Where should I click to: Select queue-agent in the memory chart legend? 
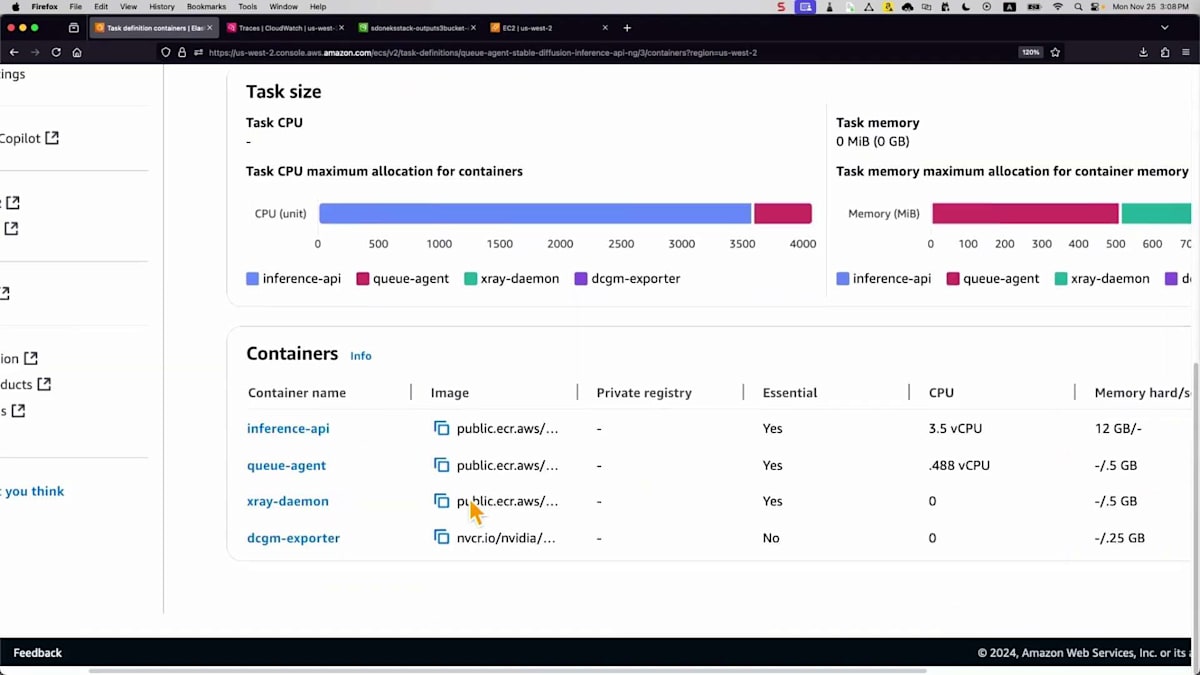tap(993, 279)
